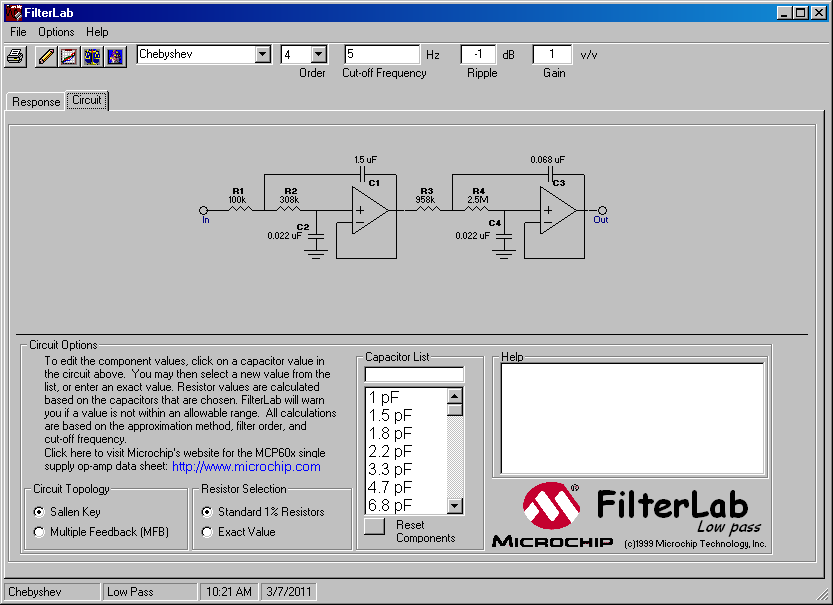This screenshot has height=605, width=833.
Task: Click the Reset Components button
Action: tap(375, 526)
